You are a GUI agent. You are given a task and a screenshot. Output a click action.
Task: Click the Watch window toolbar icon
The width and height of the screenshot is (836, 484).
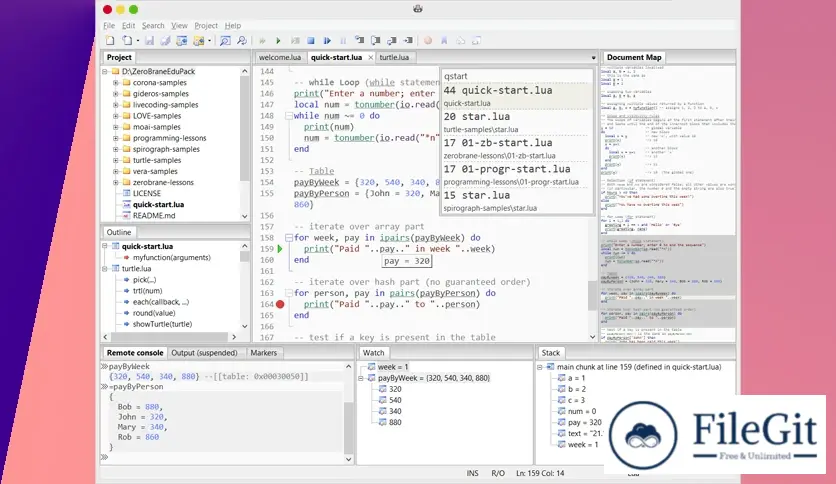coord(477,41)
